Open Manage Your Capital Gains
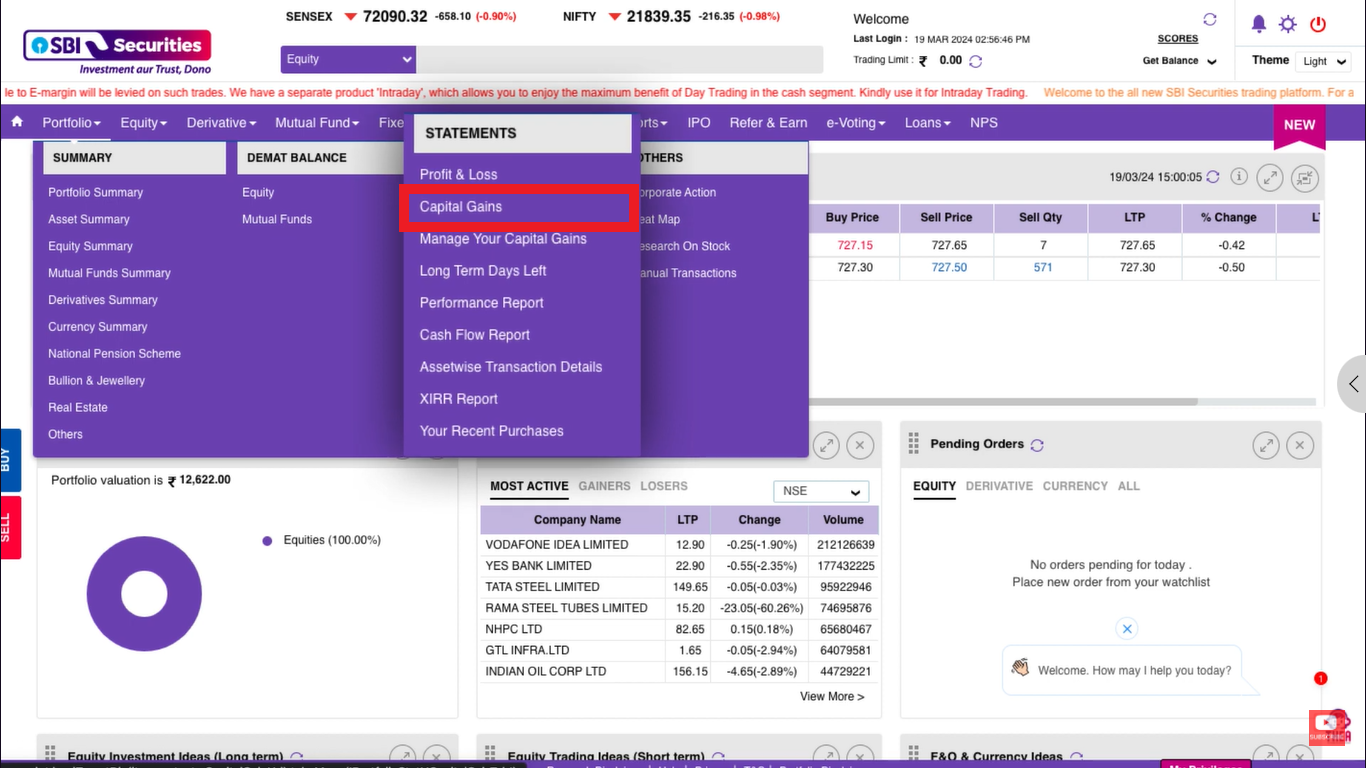This screenshot has width=1366, height=768. coord(503,238)
